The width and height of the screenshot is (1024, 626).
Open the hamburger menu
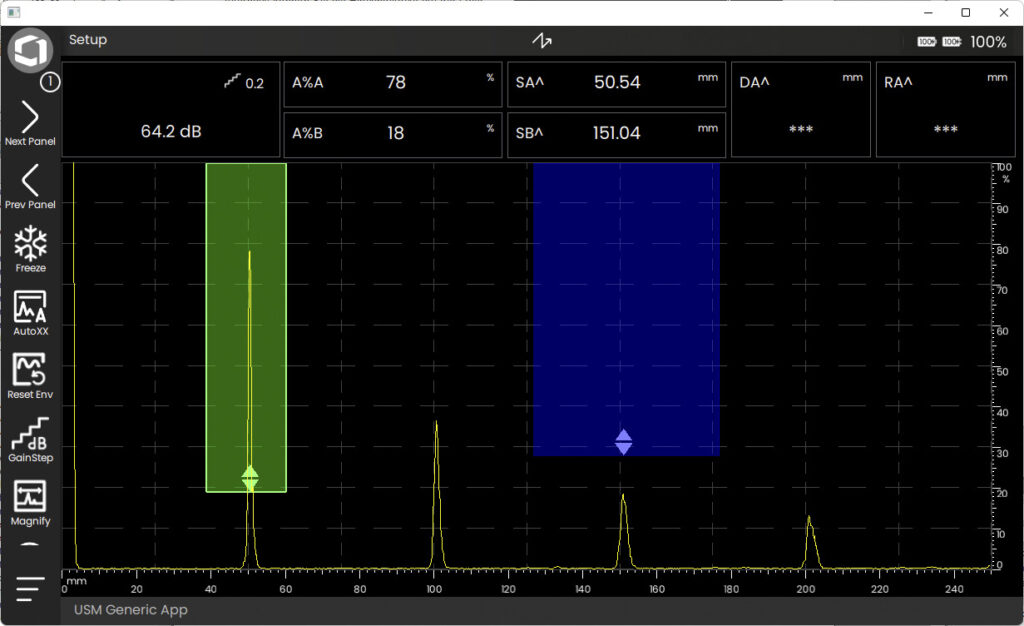(30, 588)
